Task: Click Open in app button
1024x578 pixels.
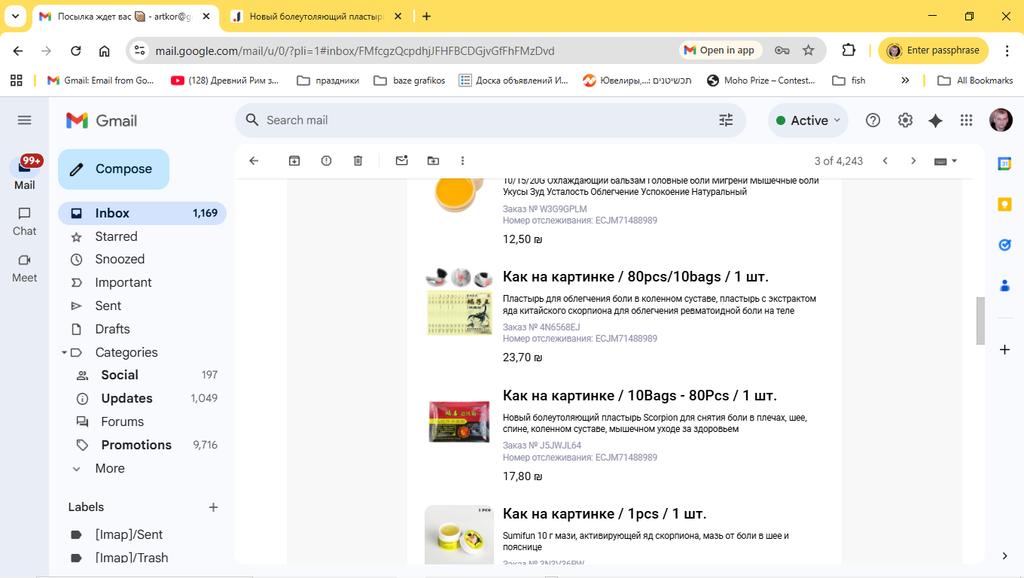Action: coord(719,50)
